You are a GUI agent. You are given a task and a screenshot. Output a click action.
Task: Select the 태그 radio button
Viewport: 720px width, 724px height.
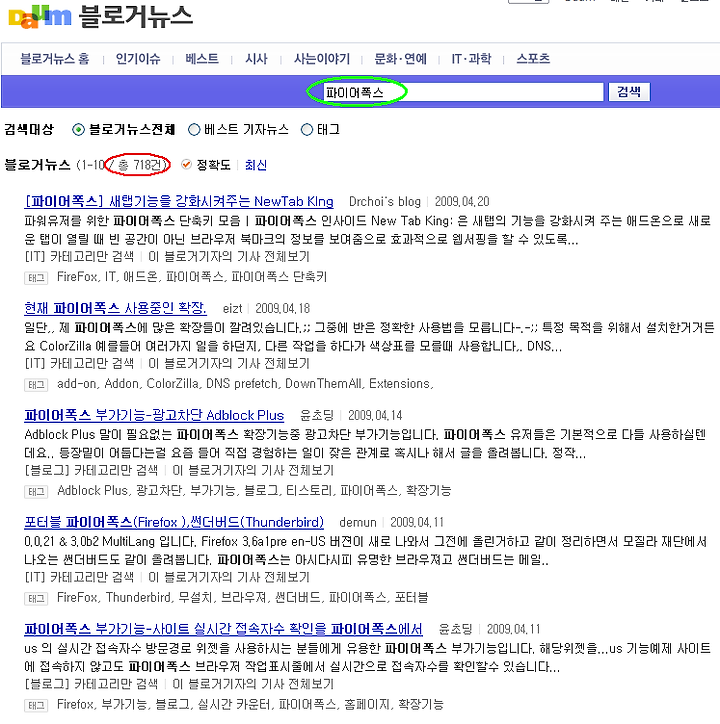click(x=307, y=130)
